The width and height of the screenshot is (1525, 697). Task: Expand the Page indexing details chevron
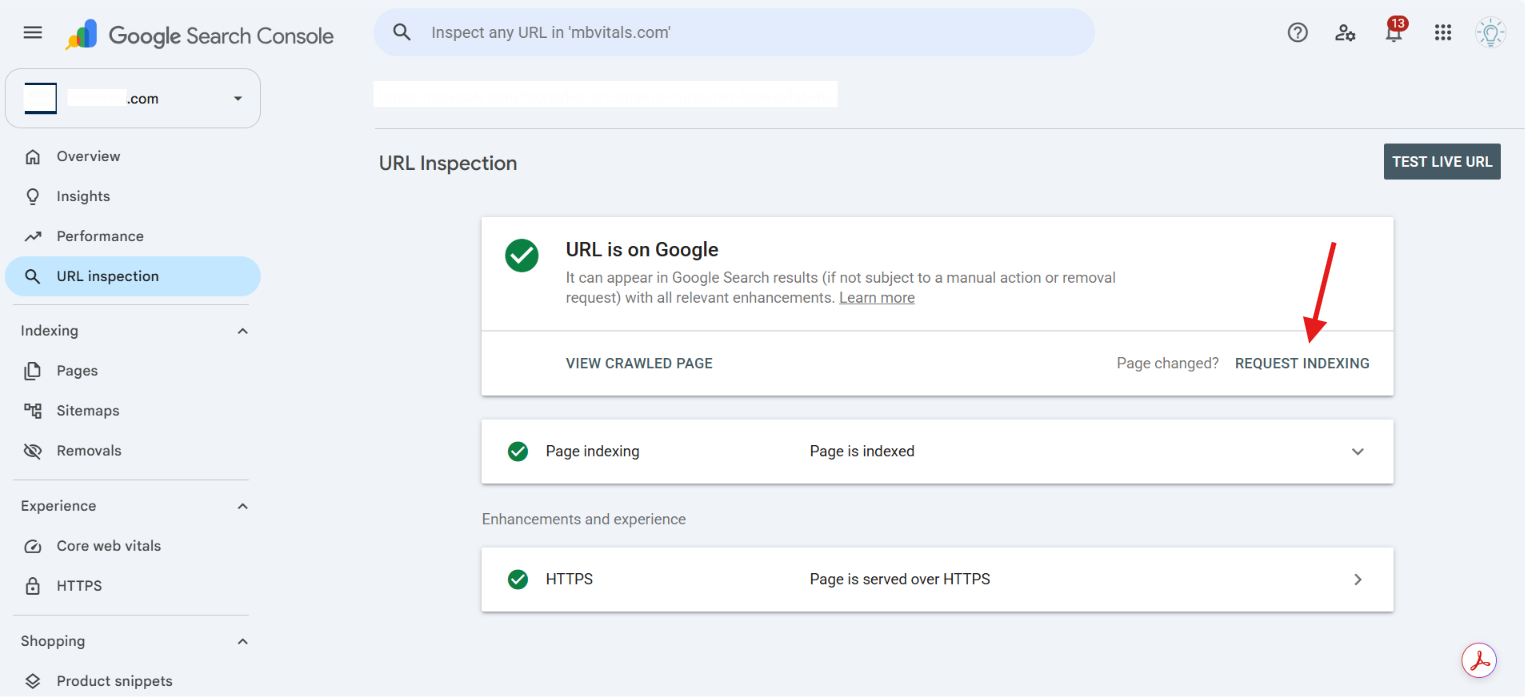point(1358,451)
